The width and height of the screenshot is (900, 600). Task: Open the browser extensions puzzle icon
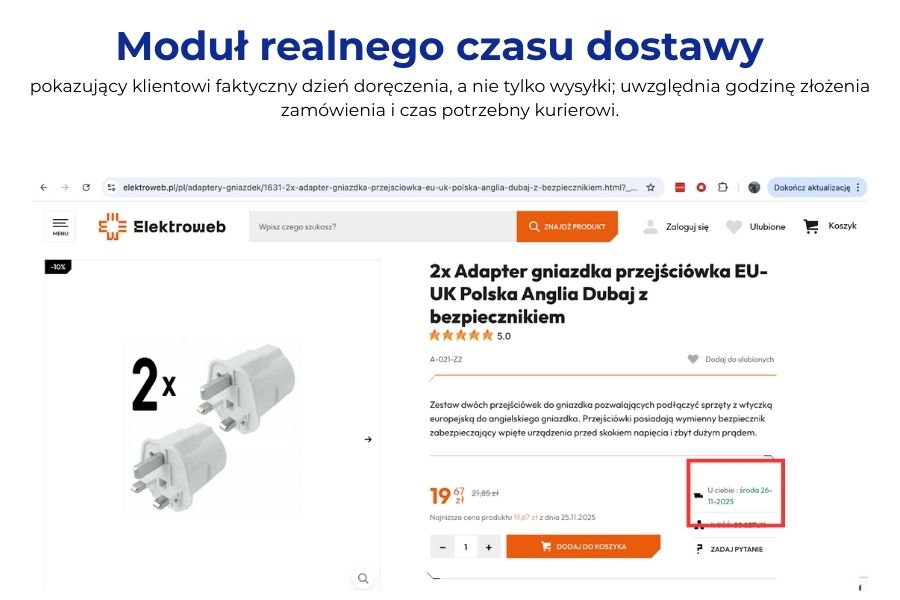tap(723, 187)
